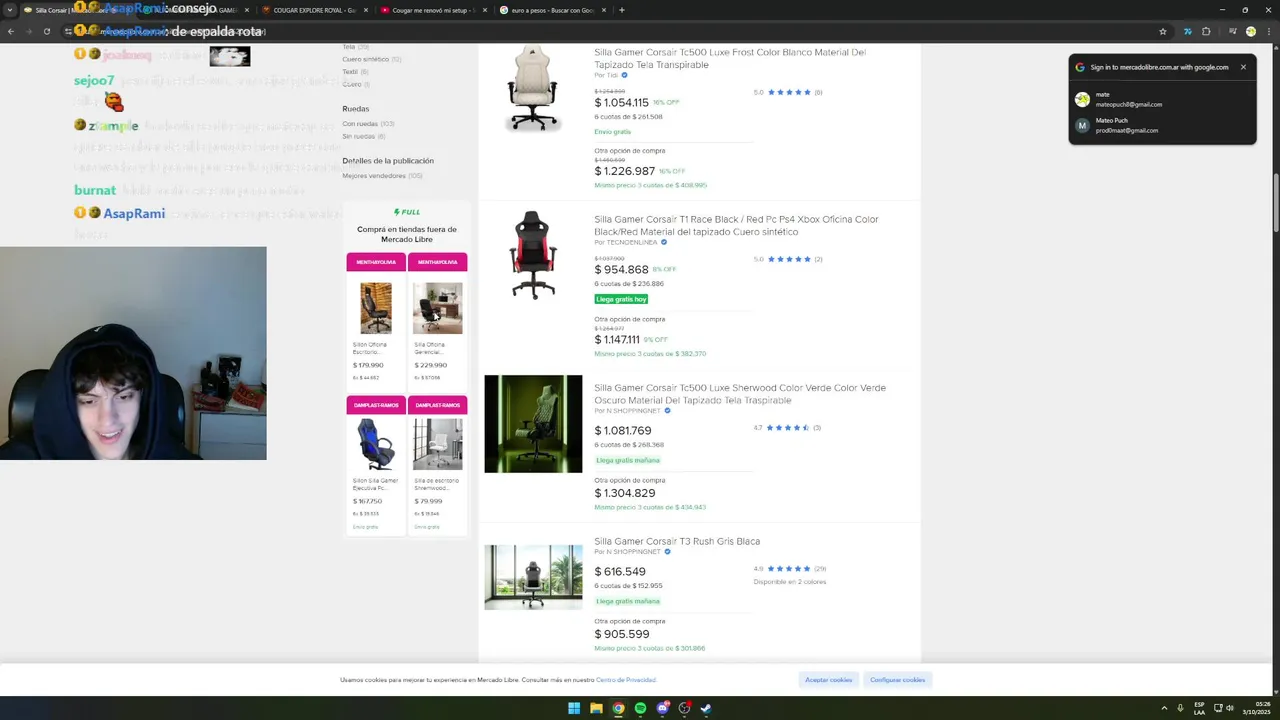The height and width of the screenshot is (720, 1280).
Task: Click Aceptar cookies button
Action: [x=829, y=679]
